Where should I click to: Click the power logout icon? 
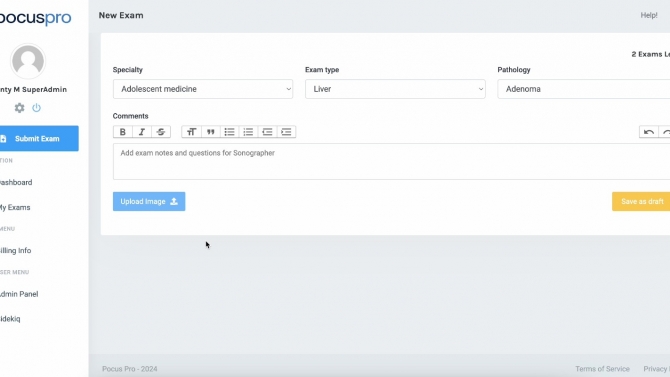[36, 108]
